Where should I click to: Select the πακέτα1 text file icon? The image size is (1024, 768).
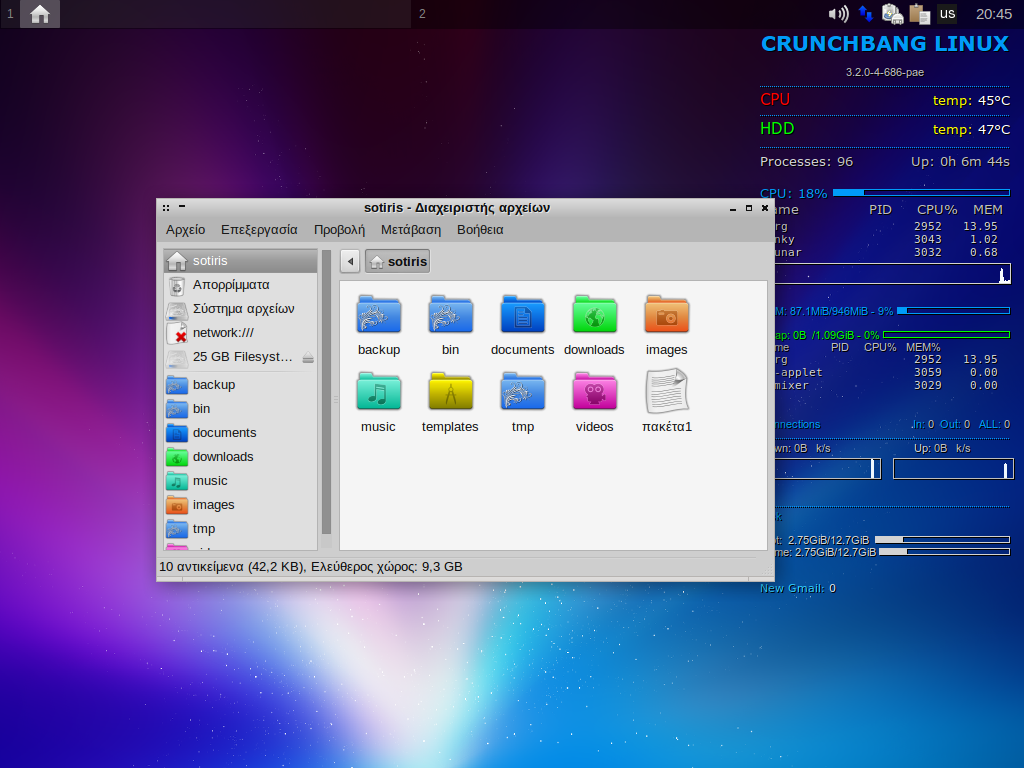(x=666, y=392)
